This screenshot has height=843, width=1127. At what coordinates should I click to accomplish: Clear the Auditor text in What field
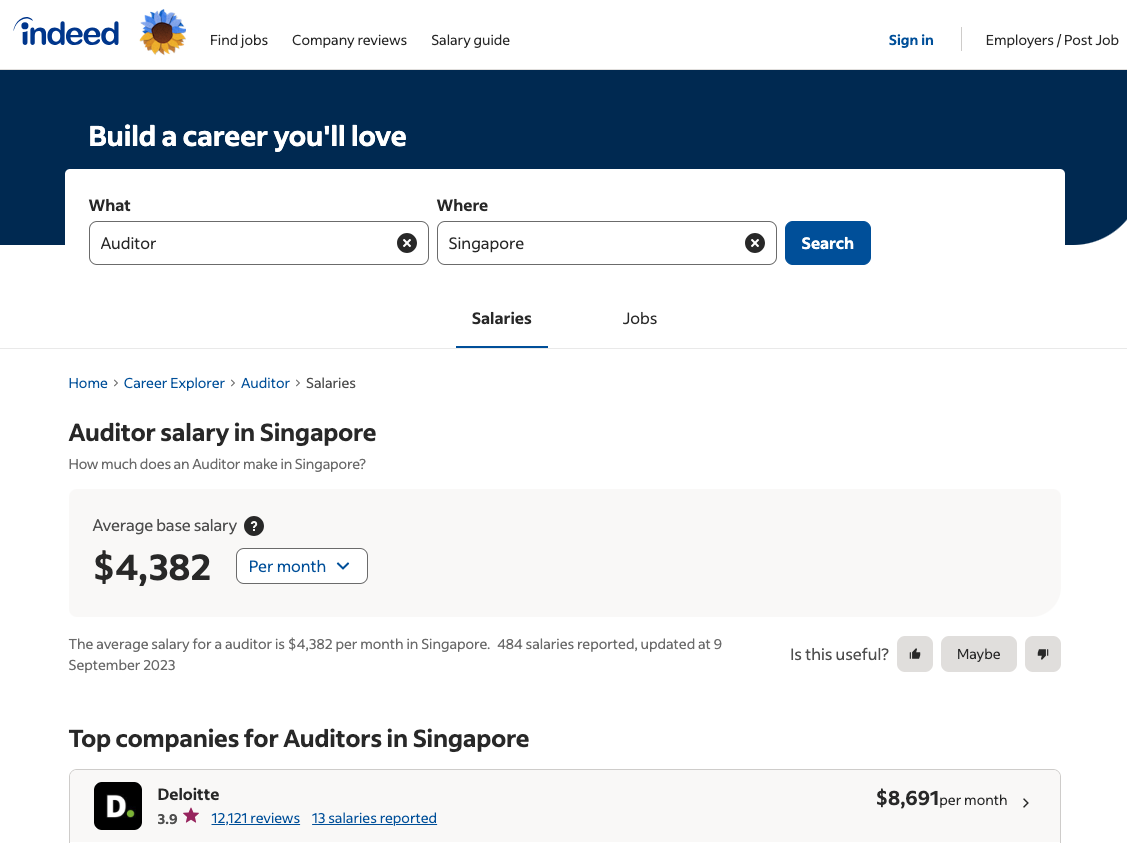tap(407, 243)
